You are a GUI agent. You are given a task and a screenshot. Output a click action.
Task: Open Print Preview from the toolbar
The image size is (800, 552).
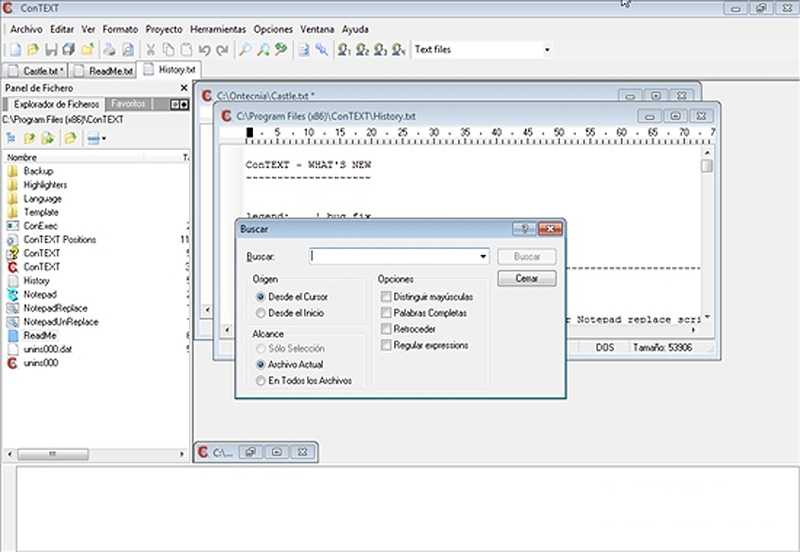point(128,49)
